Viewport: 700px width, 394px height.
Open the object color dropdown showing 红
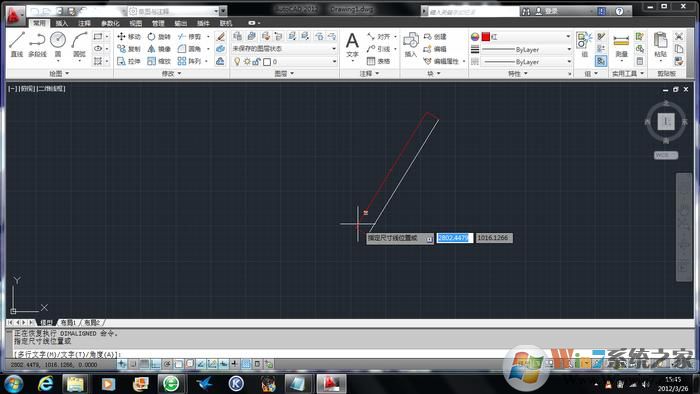(x=526, y=37)
